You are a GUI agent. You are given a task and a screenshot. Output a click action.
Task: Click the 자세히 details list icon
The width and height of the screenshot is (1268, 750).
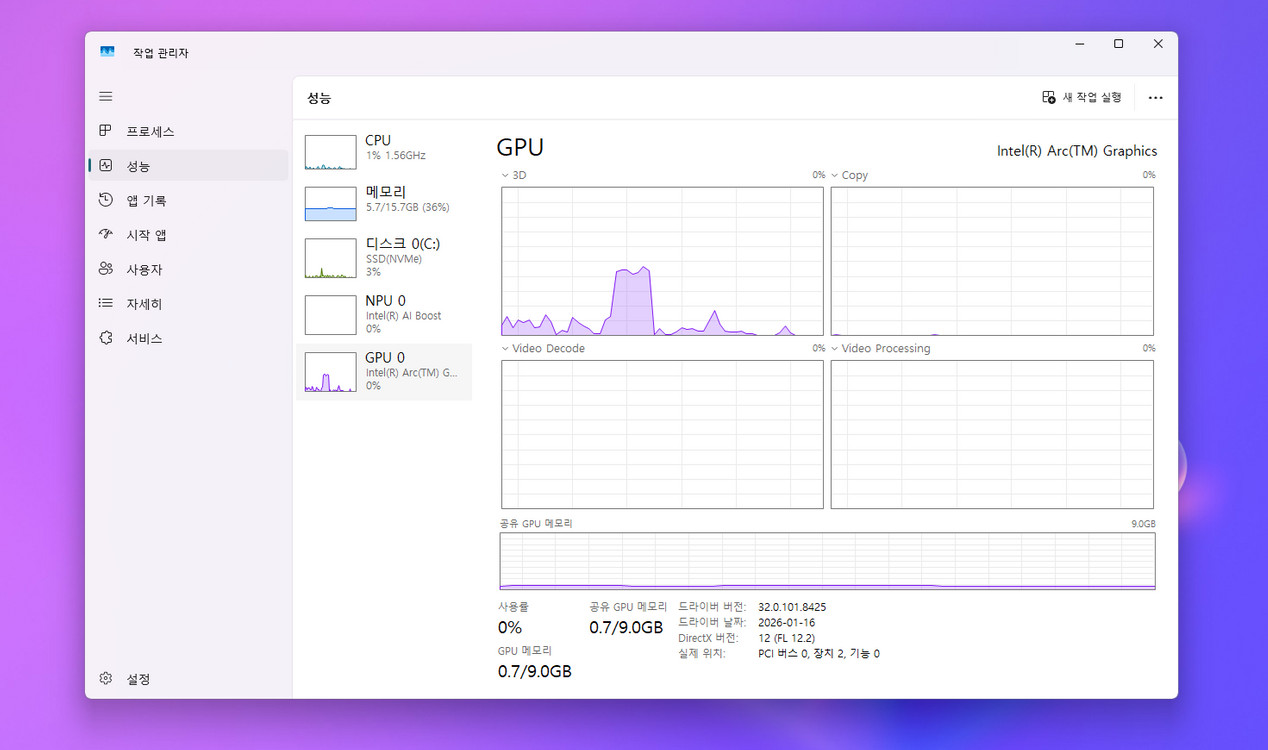pos(106,303)
